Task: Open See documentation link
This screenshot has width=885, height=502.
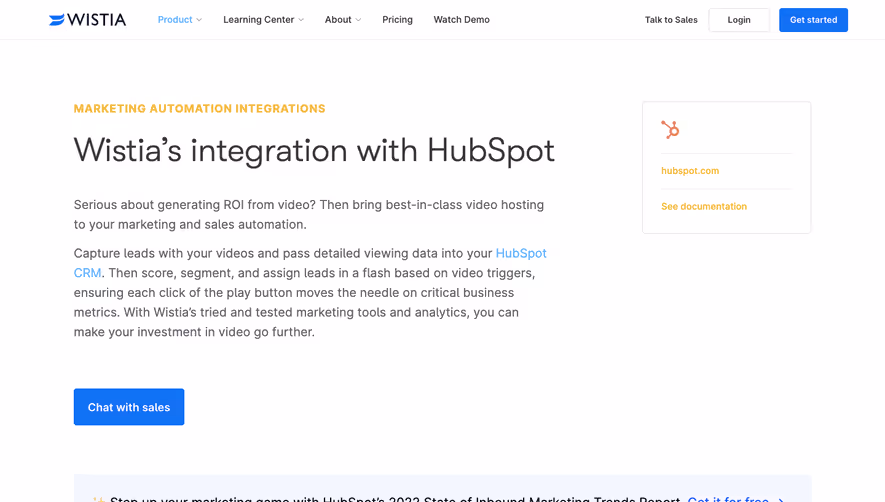Action: 704,206
